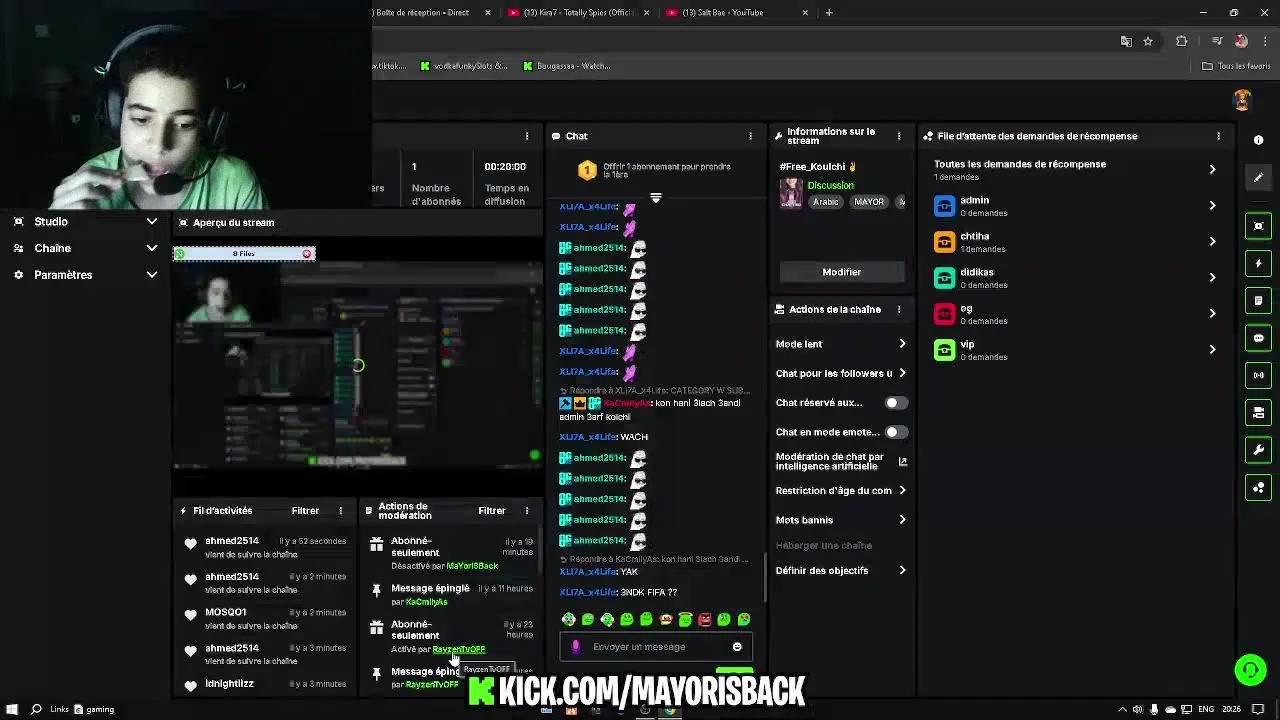The width and height of the screenshot is (1280, 720).
Task: Click the translate page icon in address bar
Action: pos(1126,41)
